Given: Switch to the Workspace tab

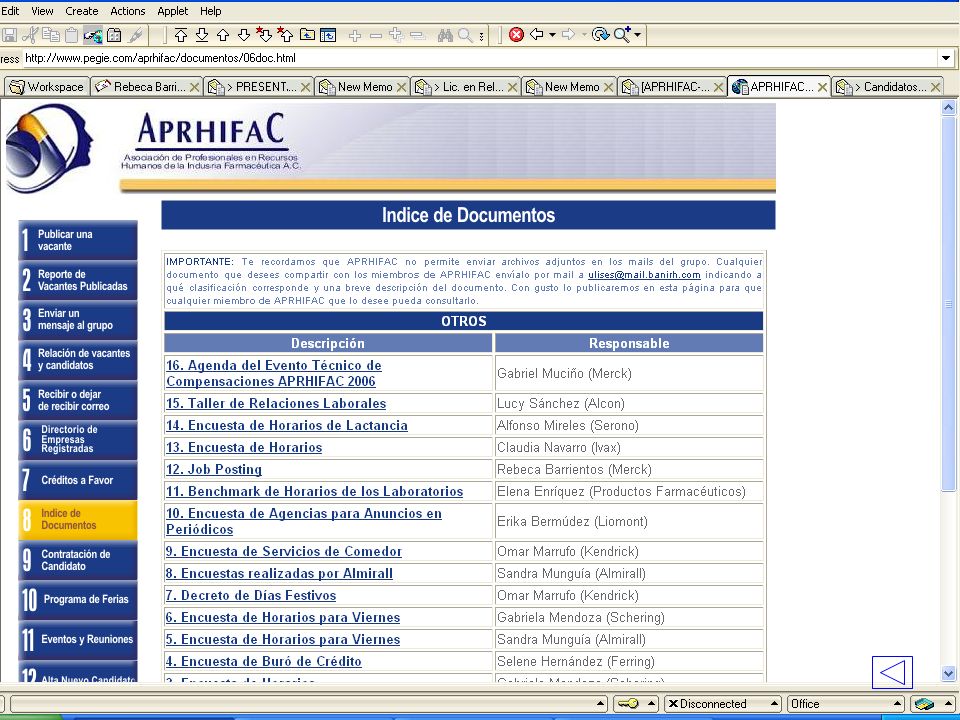Looking at the screenshot, I should (x=47, y=87).
